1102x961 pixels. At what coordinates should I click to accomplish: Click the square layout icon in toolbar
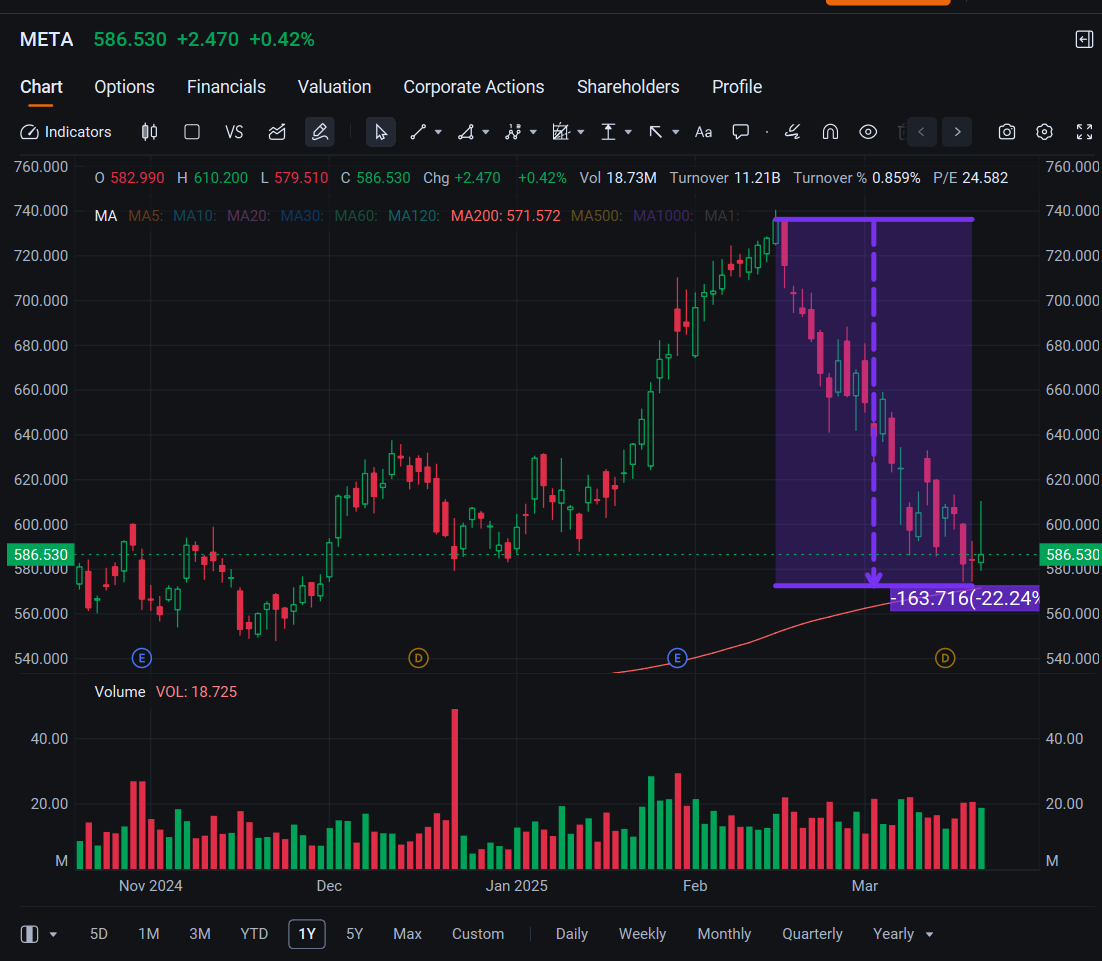point(192,132)
